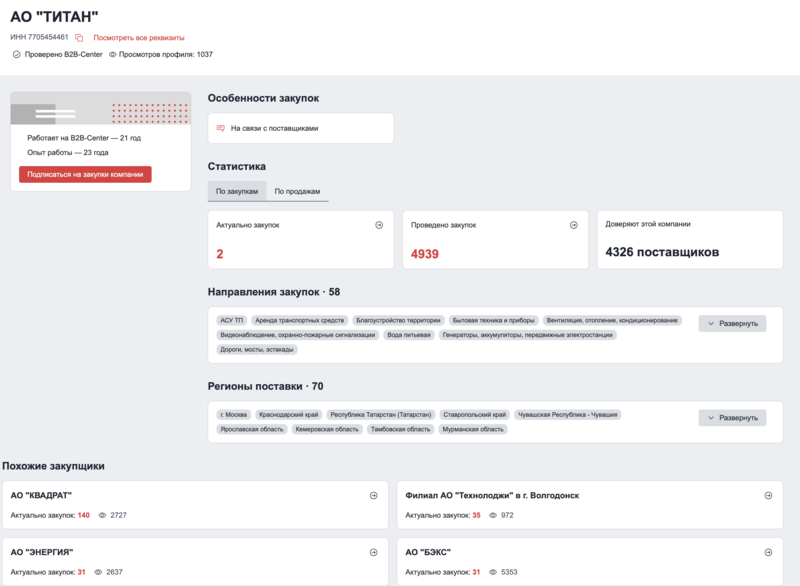Expand the Направления закупок list

point(733,322)
